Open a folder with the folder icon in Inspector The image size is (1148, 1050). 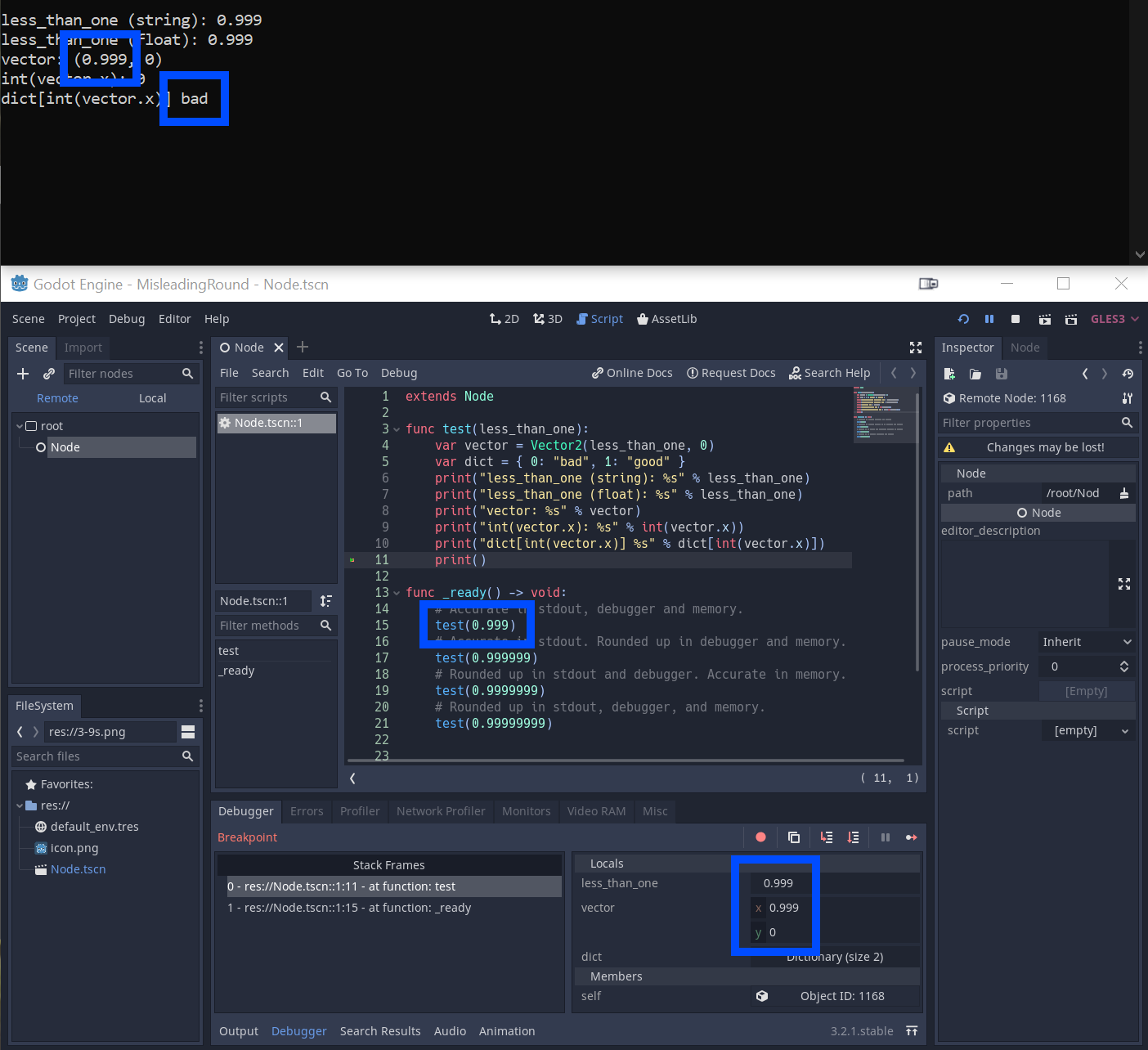pyautogui.click(x=975, y=374)
